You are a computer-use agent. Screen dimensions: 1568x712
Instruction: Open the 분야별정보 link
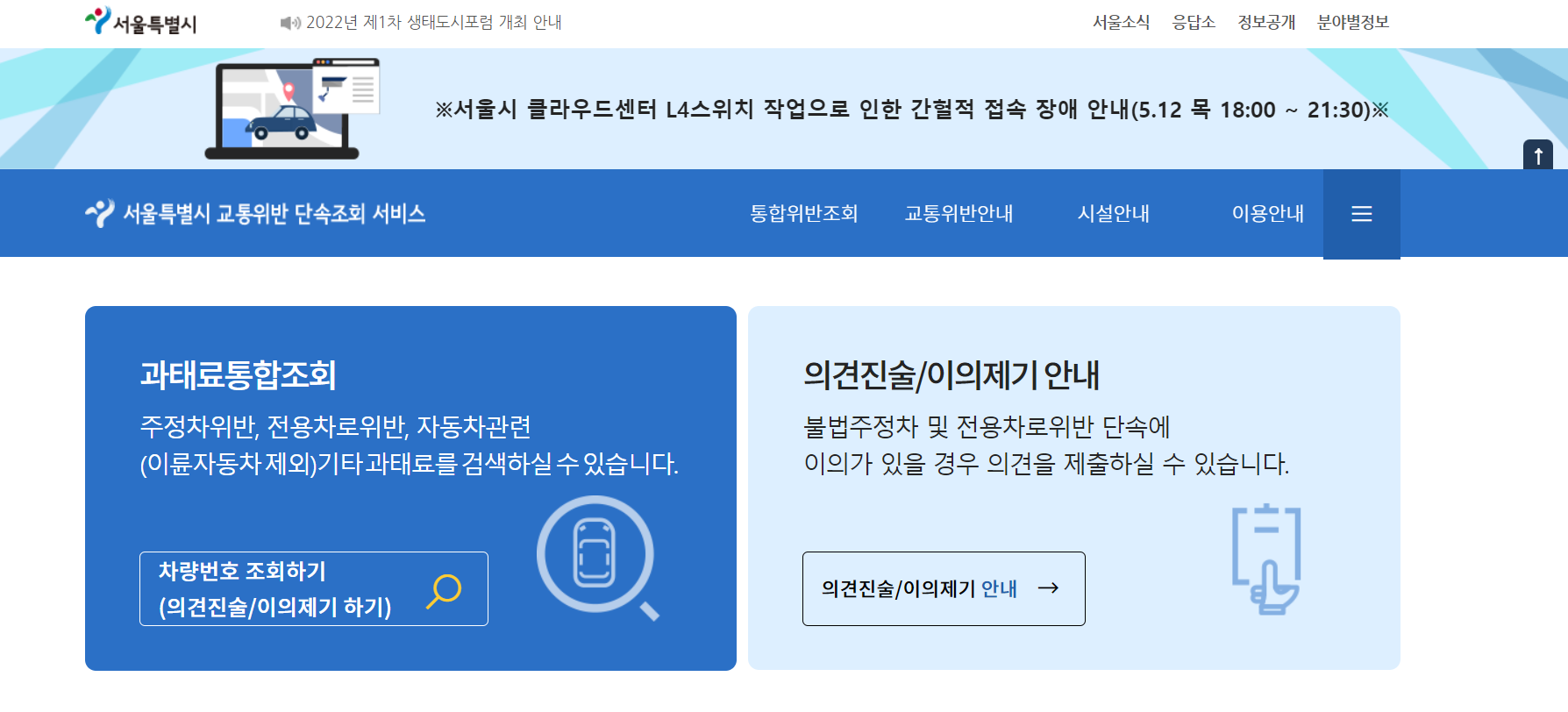pyautogui.click(x=1353, y=22)
